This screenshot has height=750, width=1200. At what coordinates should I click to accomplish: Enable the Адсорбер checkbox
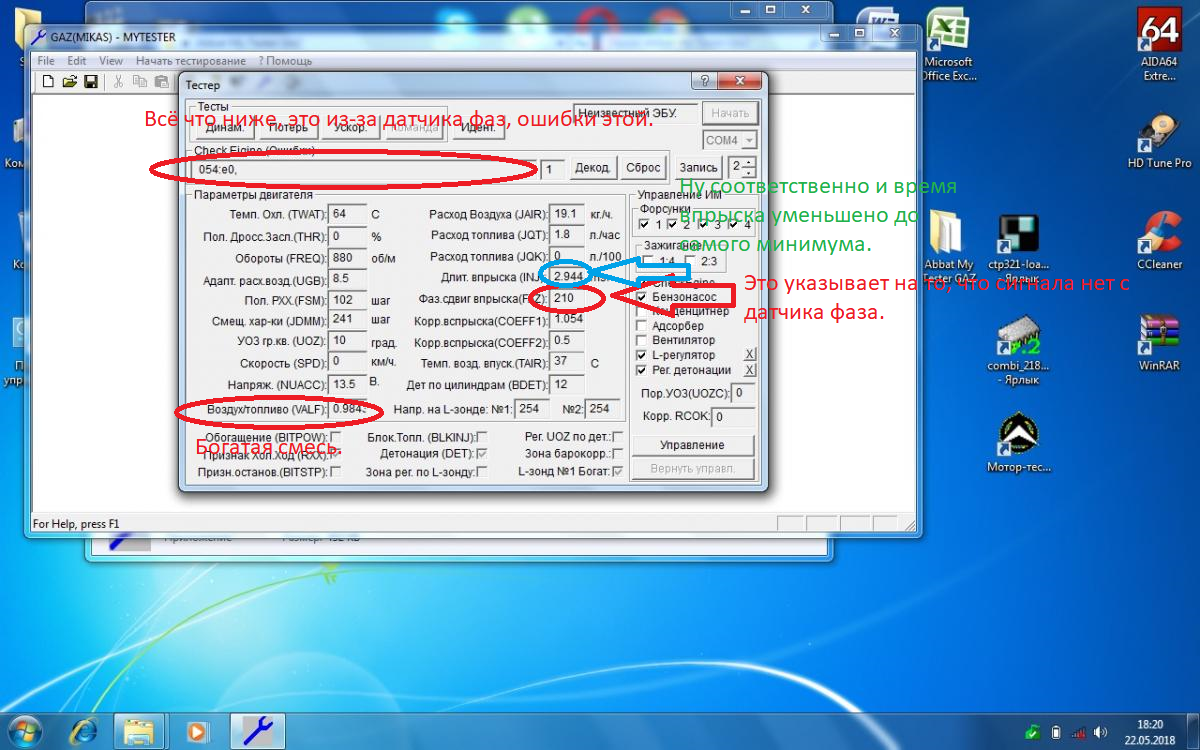pyautogui.click(x=642, y=326)
